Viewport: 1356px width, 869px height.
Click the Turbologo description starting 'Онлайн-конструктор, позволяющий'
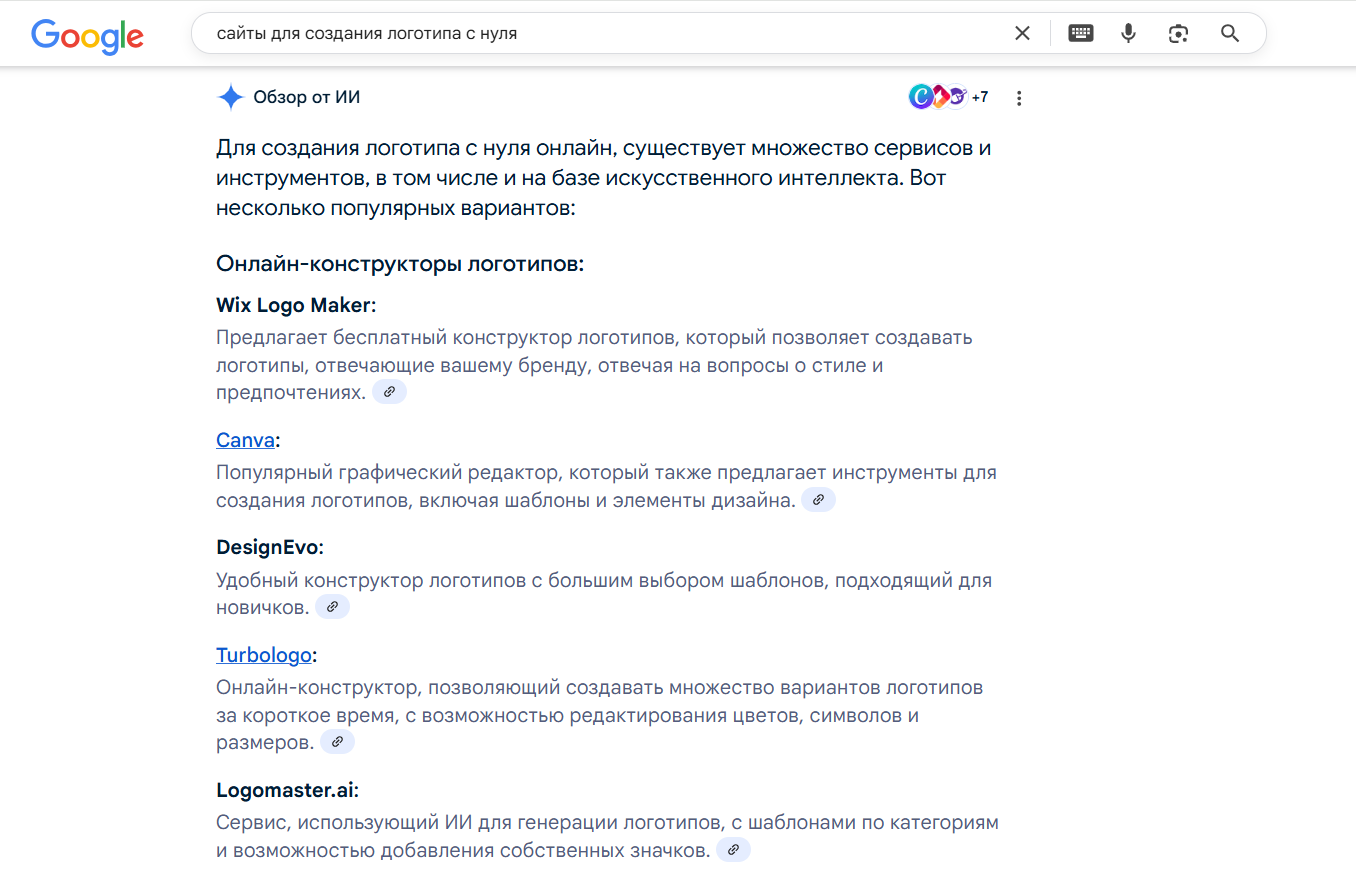click(600, 715)
